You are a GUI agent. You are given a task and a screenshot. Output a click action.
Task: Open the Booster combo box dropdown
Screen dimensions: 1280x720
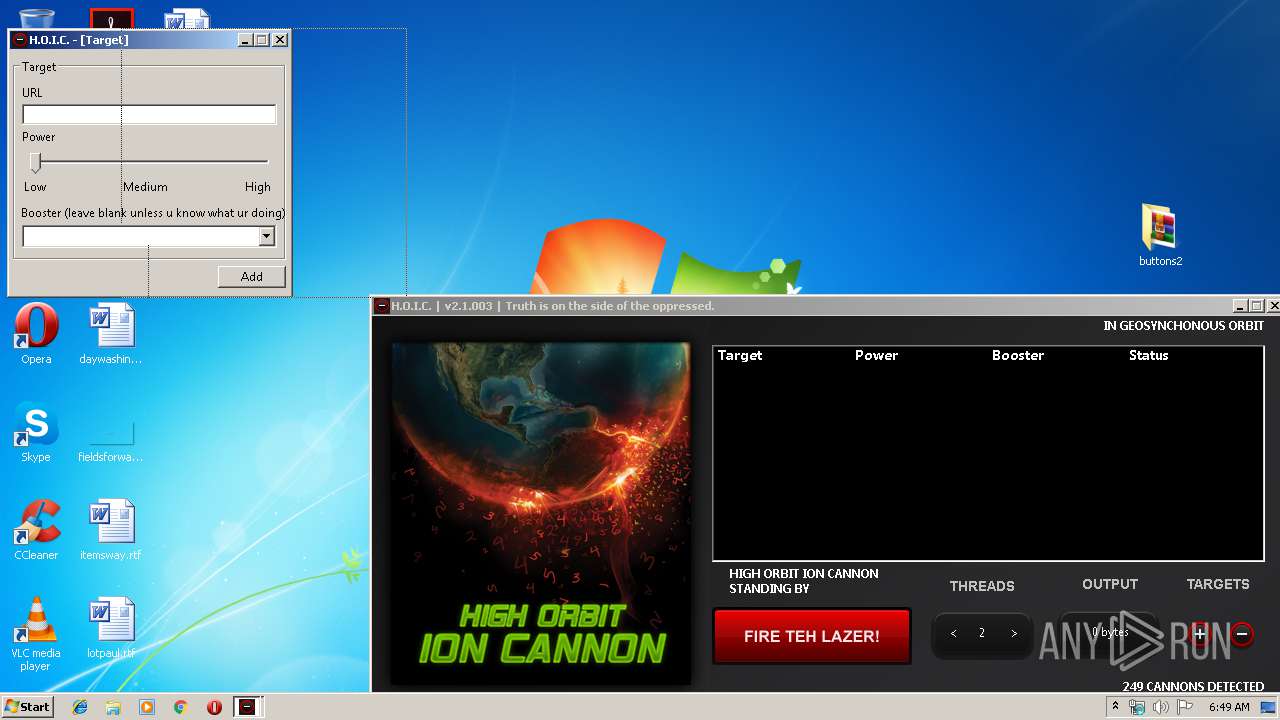[266, 236]
